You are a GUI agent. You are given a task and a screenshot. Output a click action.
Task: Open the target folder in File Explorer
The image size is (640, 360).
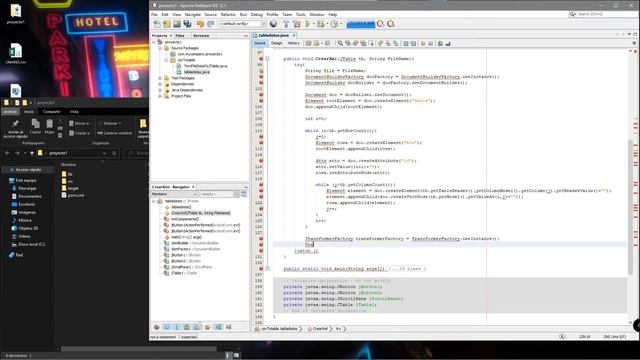click(x=70, y=188)
